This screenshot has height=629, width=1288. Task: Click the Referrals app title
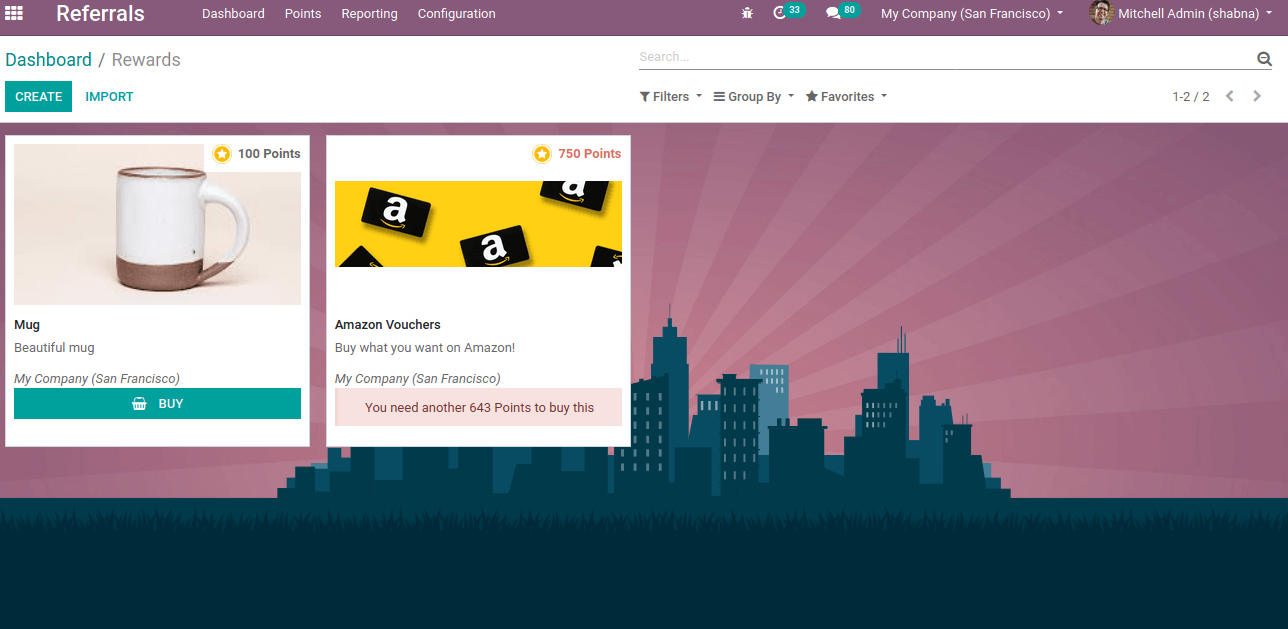pos(100,13)
